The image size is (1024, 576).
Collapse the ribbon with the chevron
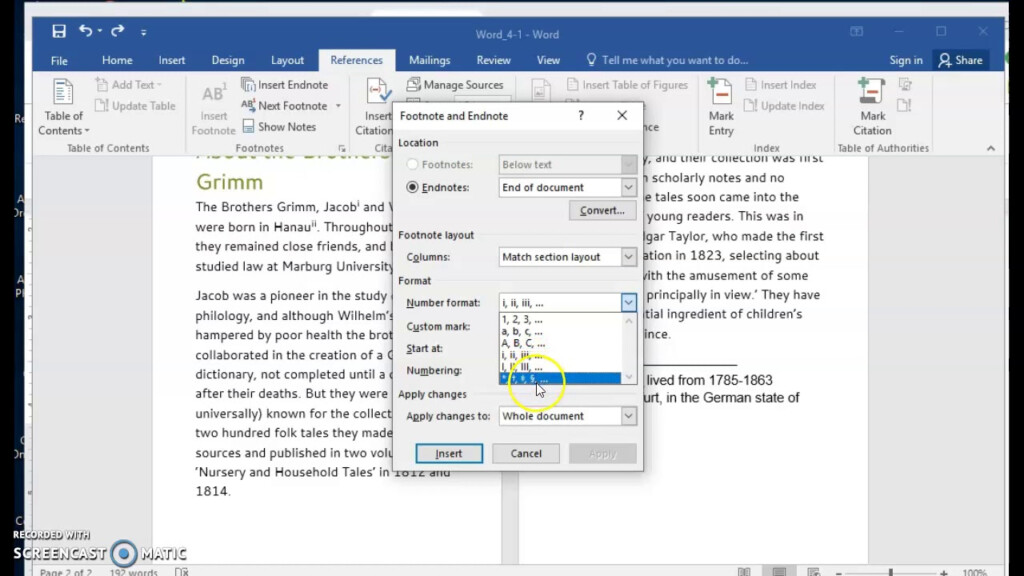[x=991, y=148]
